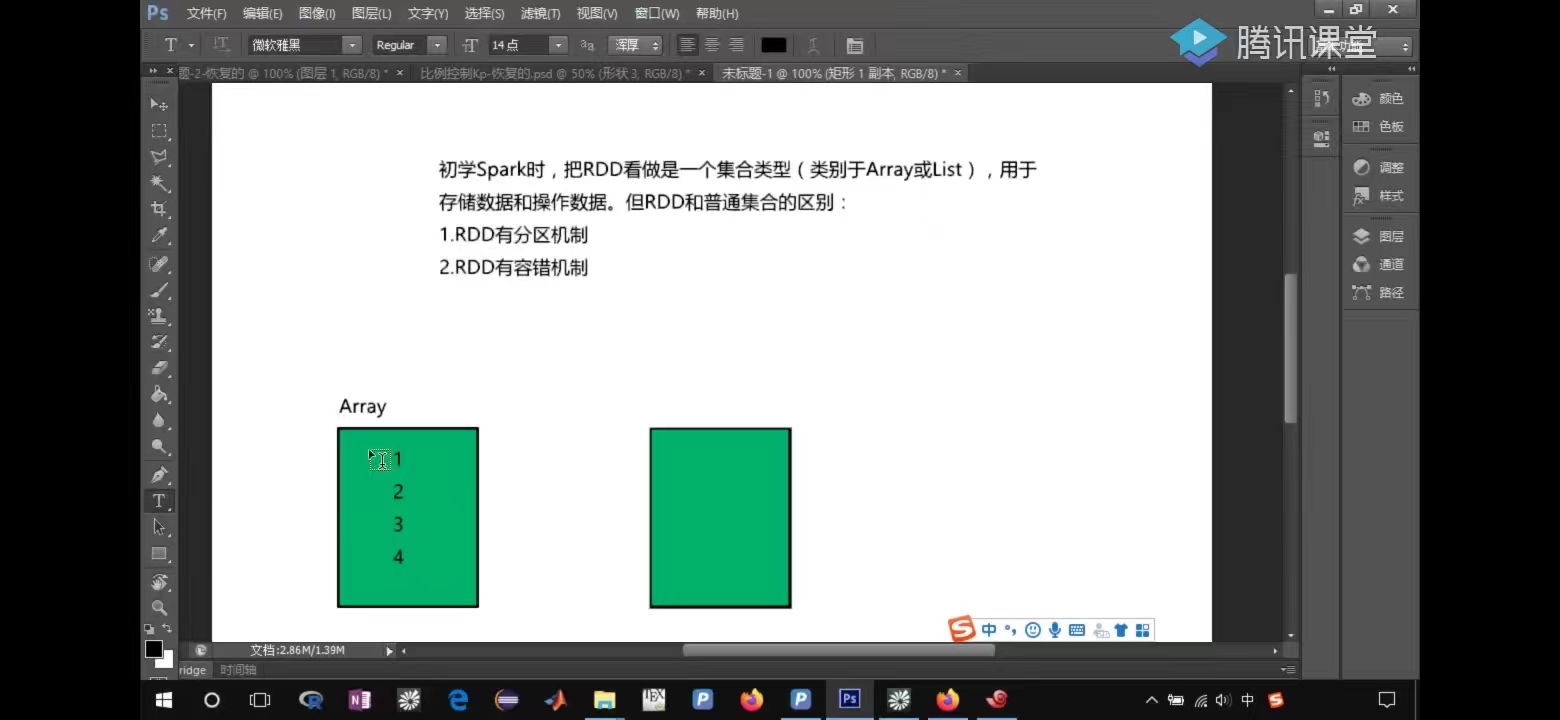Image resolution: width=1560 pixels, height=720 pixels.
Task: Swap foreground and background colors
Action: 167,628
